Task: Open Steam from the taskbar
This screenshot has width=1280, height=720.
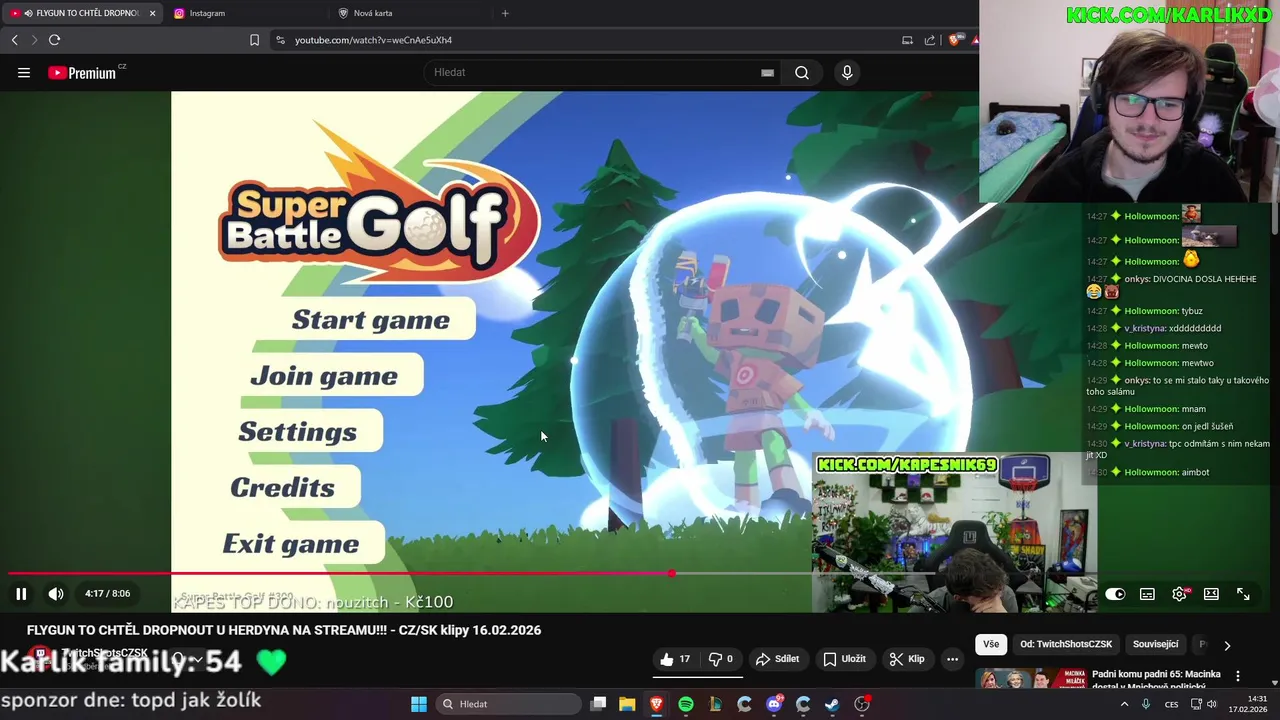Action: [833, 704]
